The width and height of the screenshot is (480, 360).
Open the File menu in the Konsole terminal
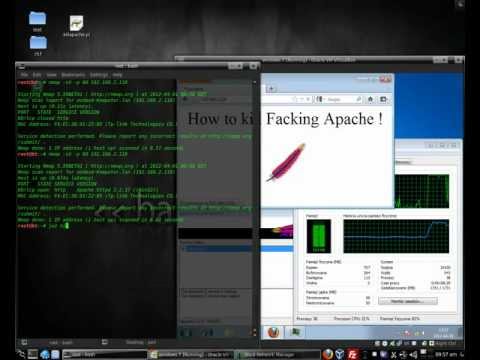tap(24, 75)
